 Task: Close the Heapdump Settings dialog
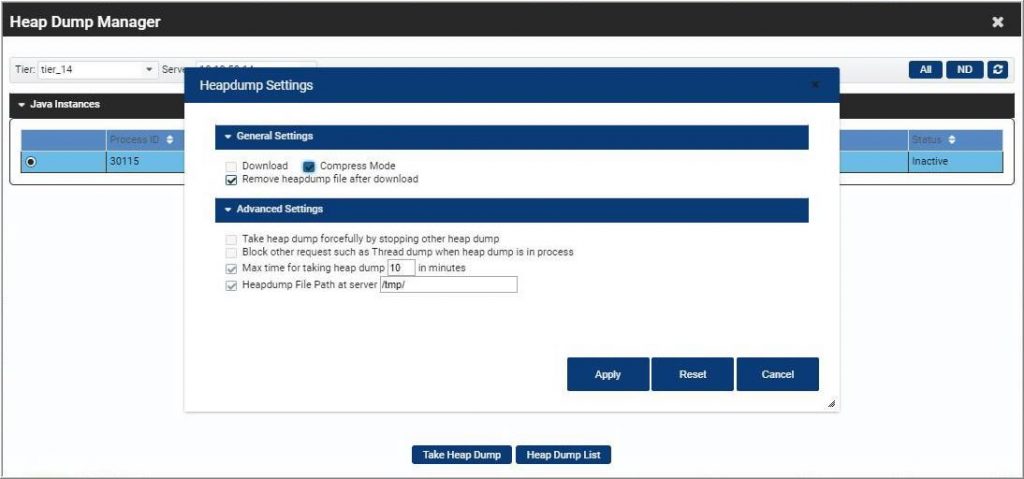[x=816, y=86]
